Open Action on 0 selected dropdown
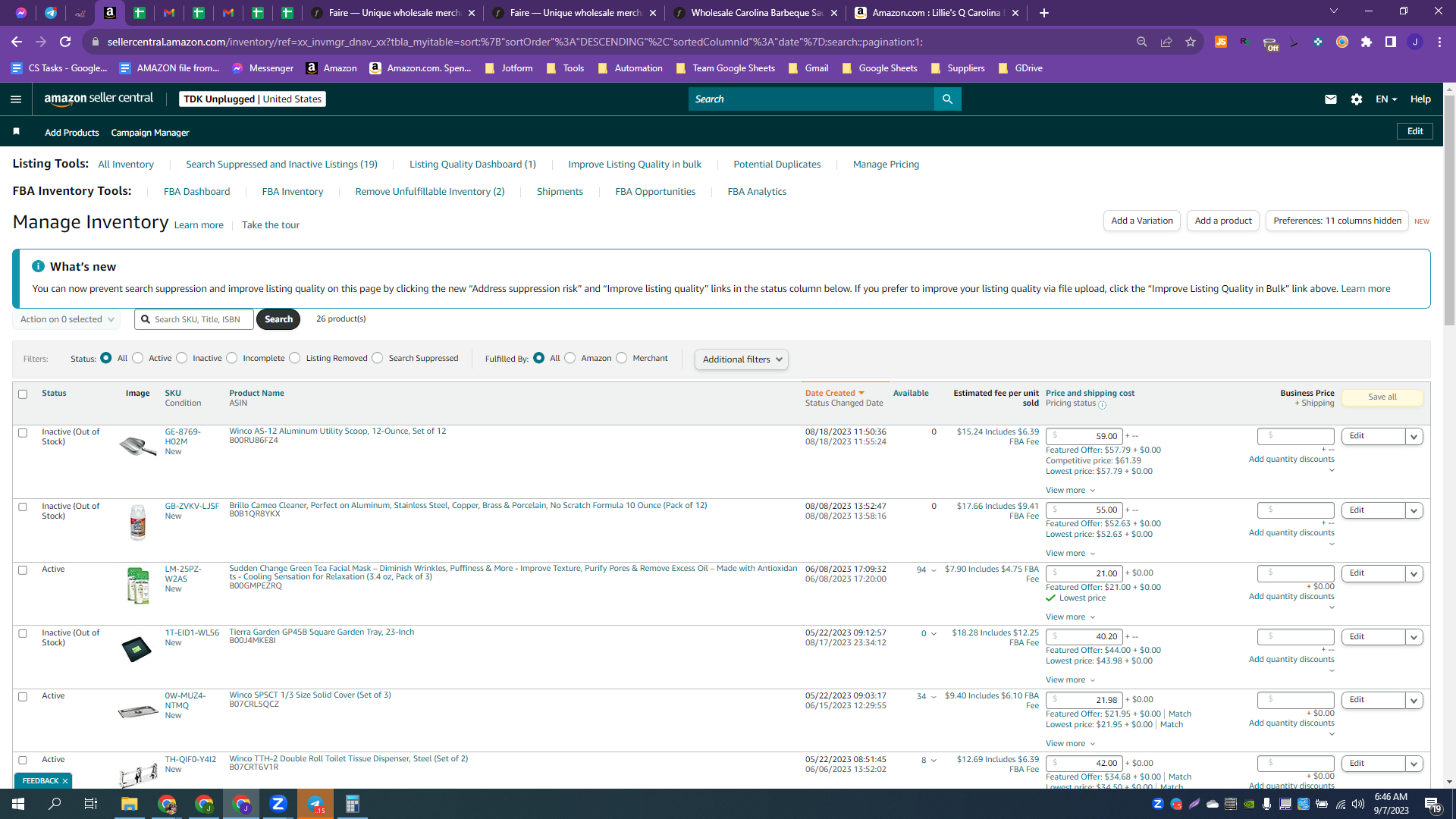Image resolution: width=1456 pixels, height=819 pixels. coord(67,319)
